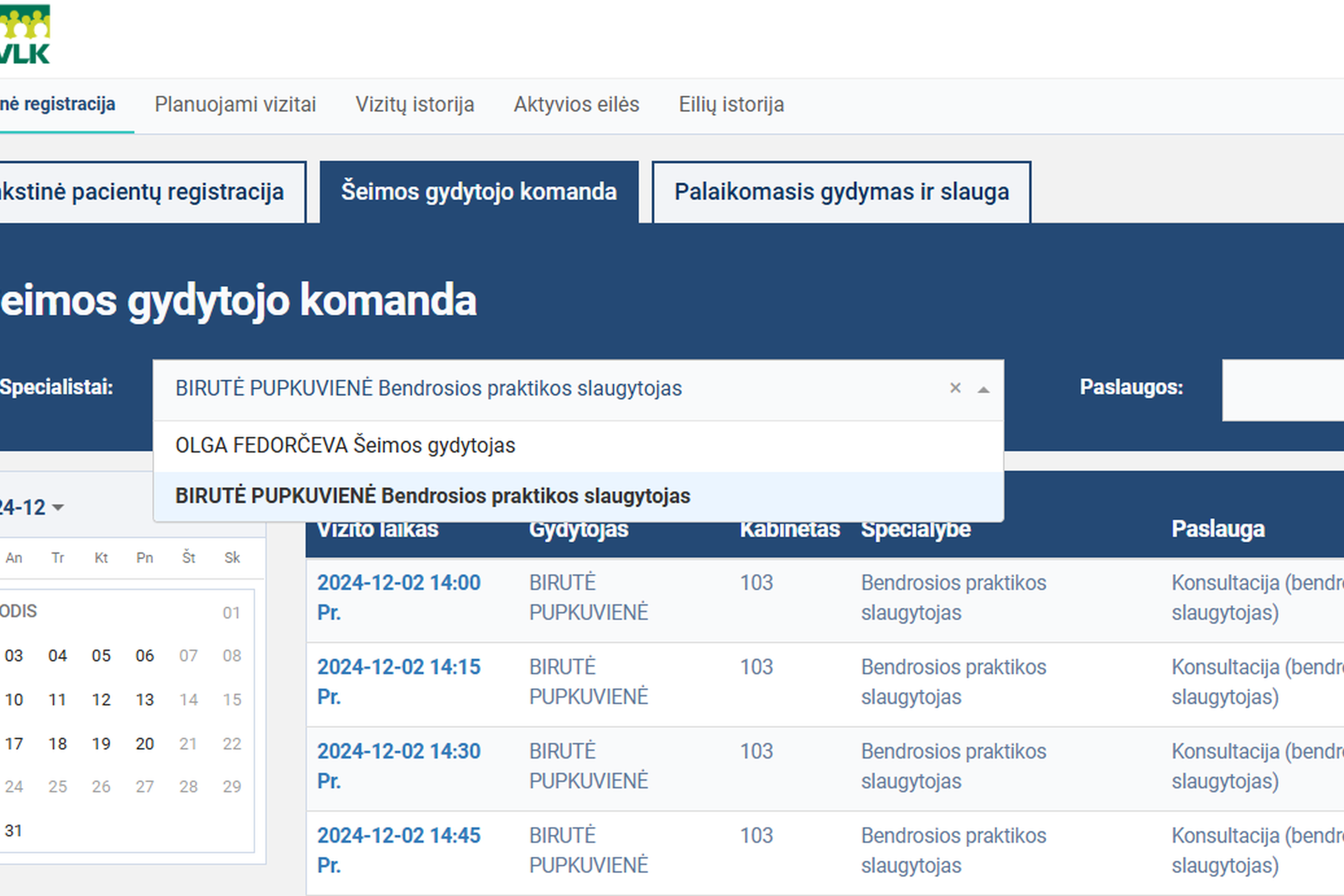Book the 2024-12-02 14:45 visit slot
Viewport: 1344px width, 896px height.
coord(399,850)
